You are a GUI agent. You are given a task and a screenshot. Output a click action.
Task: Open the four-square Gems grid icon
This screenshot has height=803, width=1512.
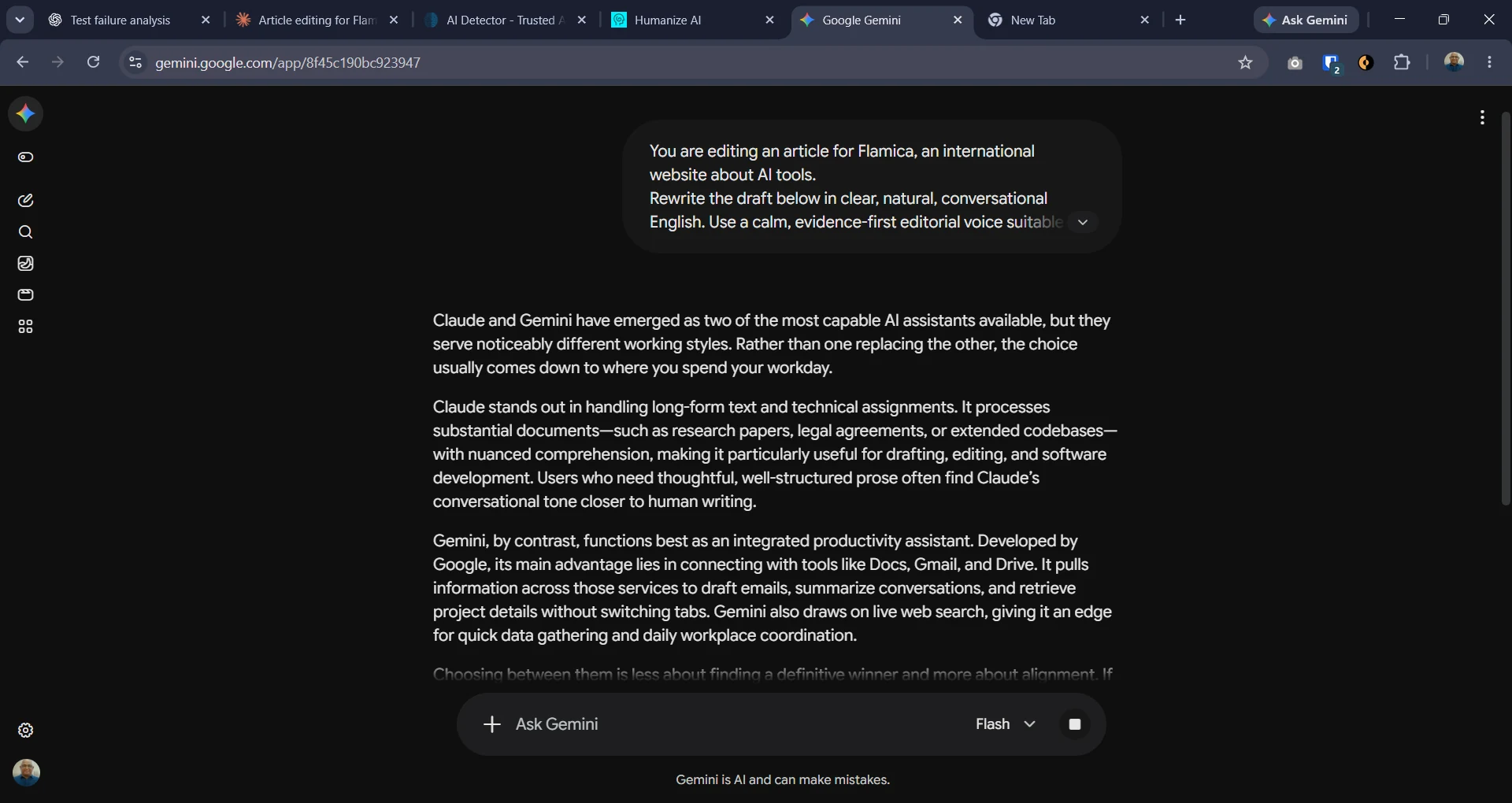click(25, 327)
